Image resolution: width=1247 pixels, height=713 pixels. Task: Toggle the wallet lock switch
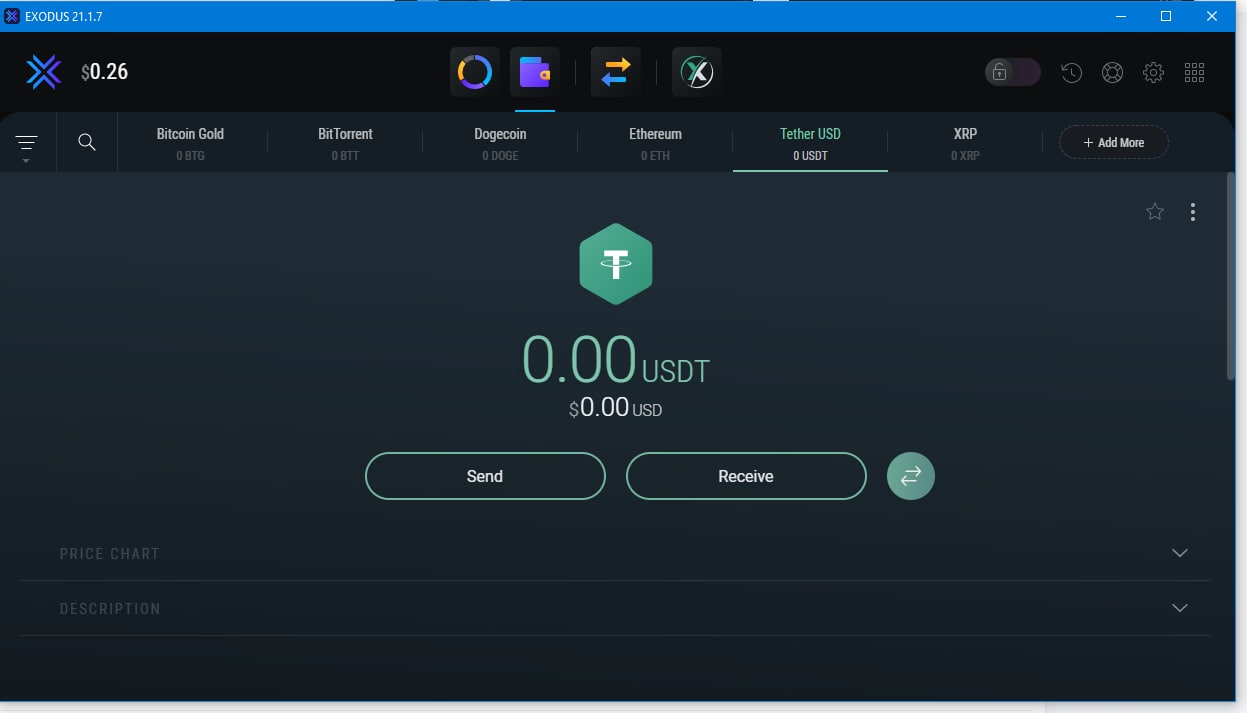click(x=1012, y=72)
